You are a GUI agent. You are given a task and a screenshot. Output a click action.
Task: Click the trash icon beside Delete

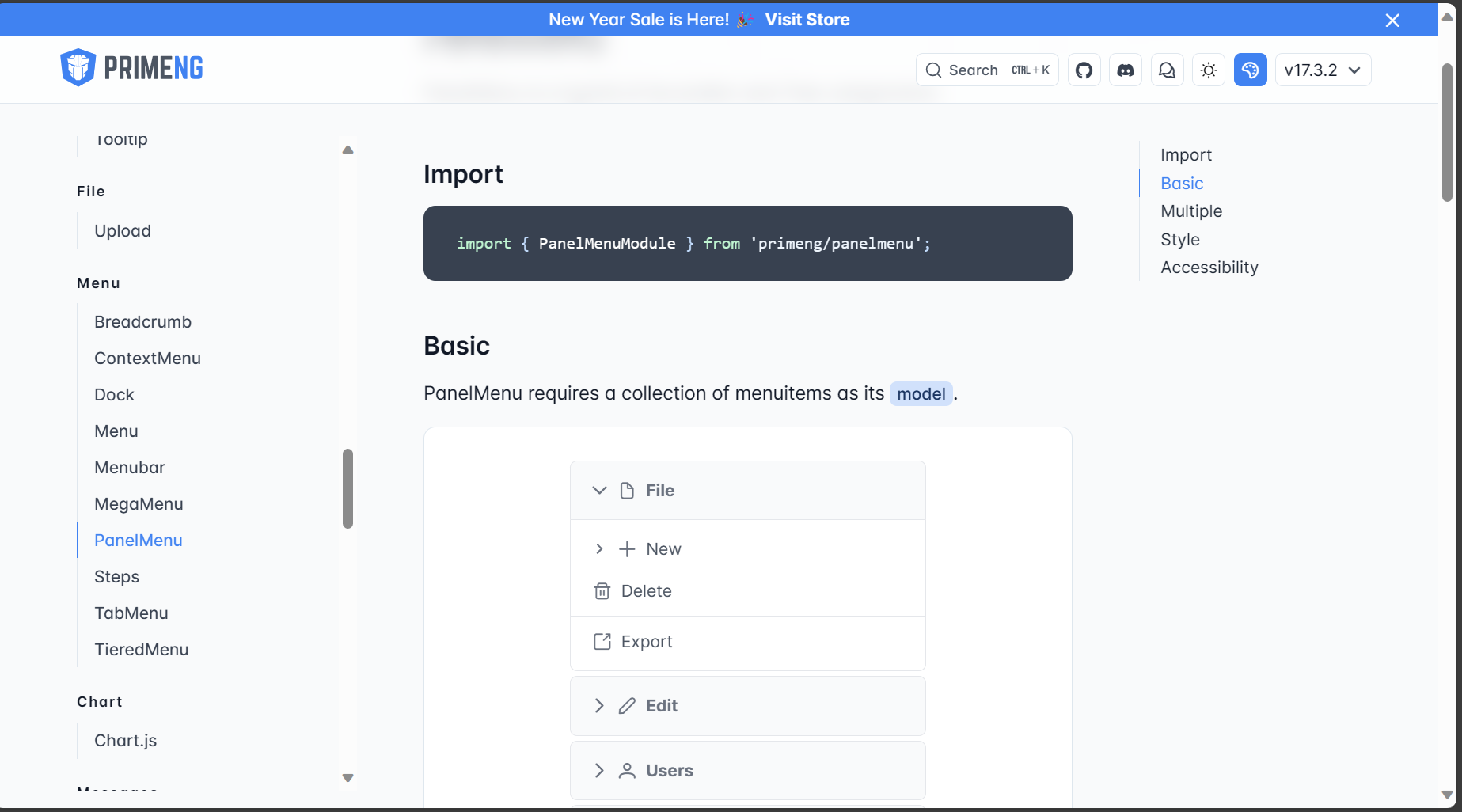(x=602, y=591)
